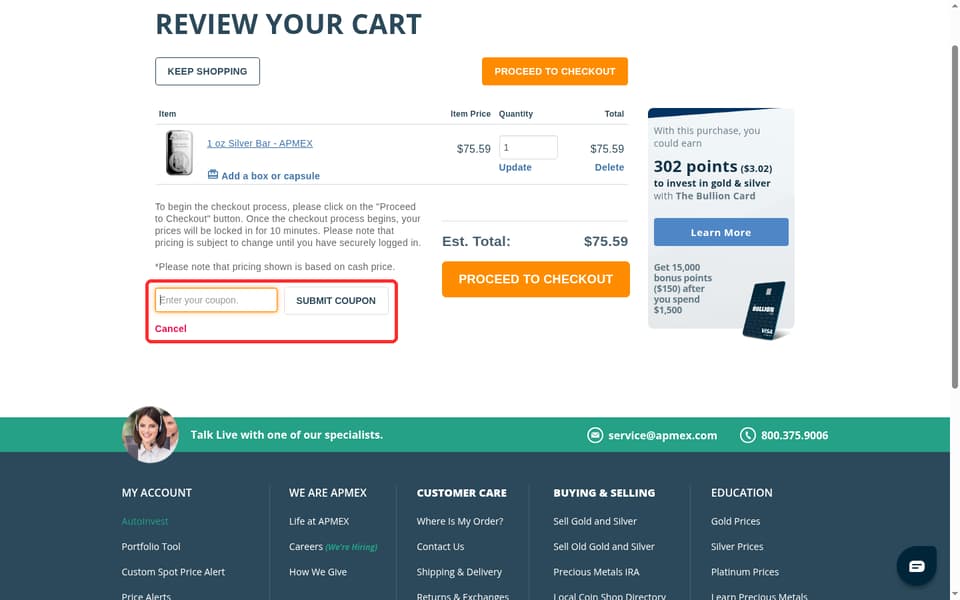Click Talk Live with one of our specialists
The width and height of the screenshot is (960, 600).
287,435
